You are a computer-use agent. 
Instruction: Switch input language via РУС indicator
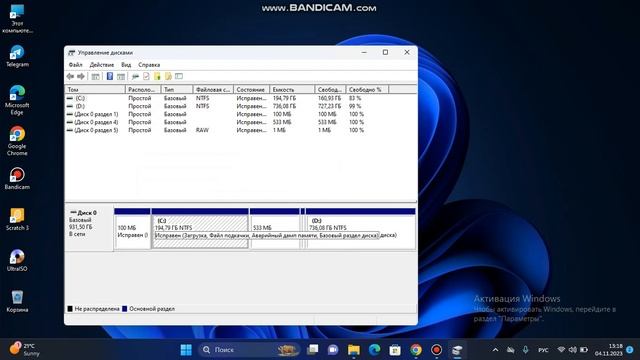543,350
